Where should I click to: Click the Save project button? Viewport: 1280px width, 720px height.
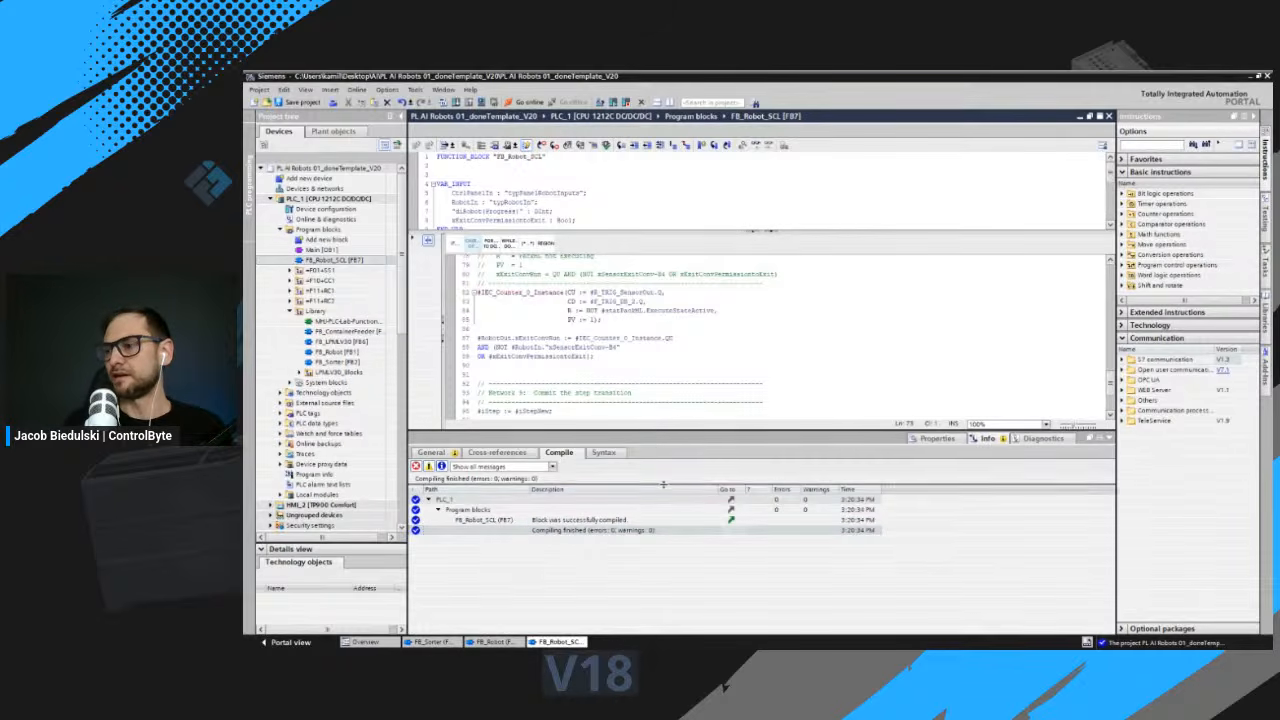(x=297, y=102)
